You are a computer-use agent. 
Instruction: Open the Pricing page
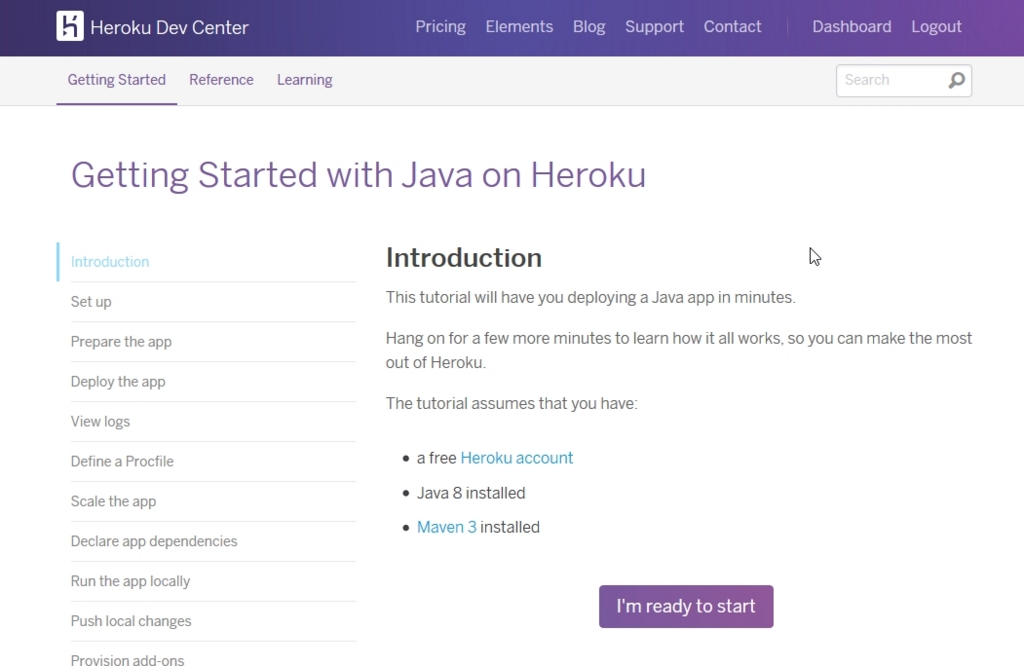tap(441, 27)
